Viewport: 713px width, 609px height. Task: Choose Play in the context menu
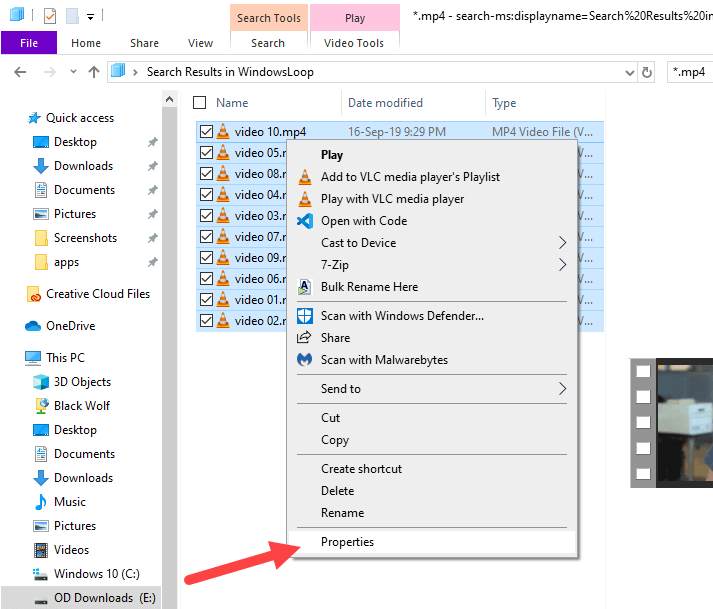pos(432,155)
